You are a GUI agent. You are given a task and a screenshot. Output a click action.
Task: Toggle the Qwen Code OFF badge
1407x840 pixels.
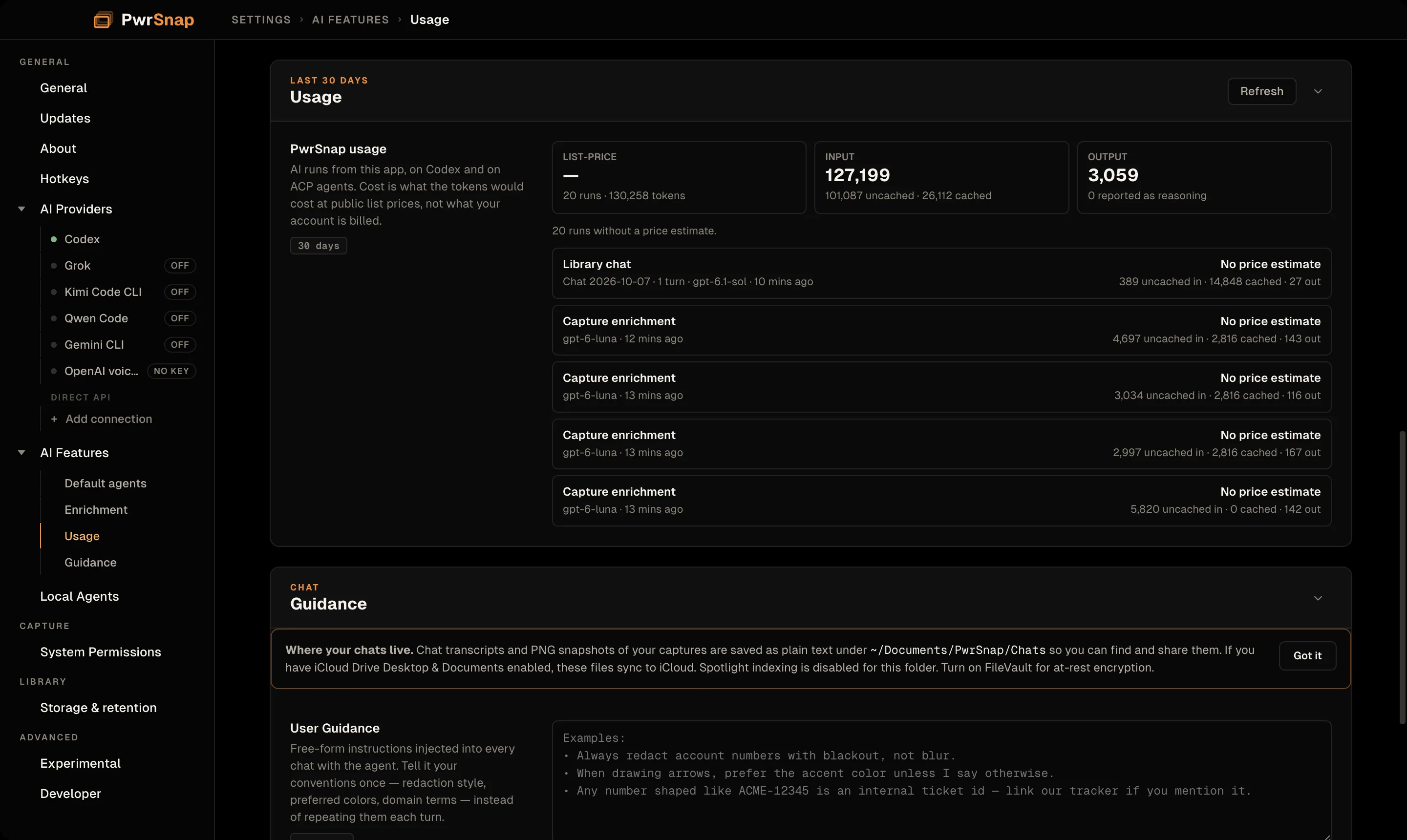tap(180, 319)
